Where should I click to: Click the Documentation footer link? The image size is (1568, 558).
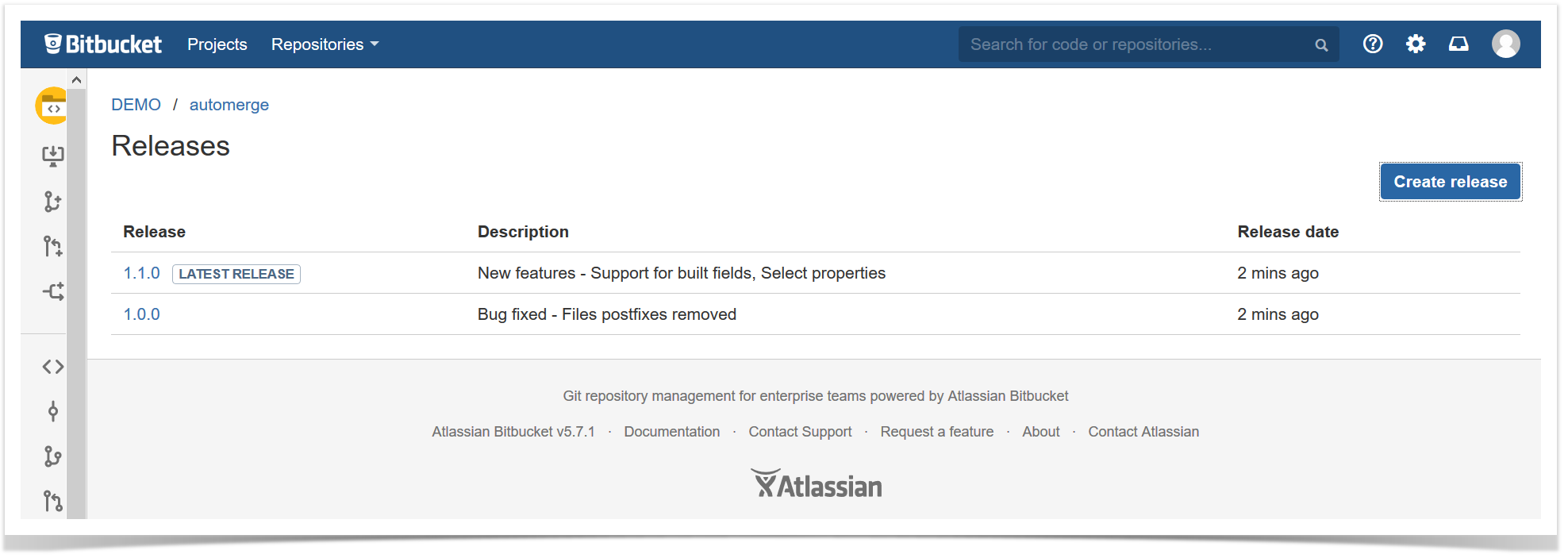point(672,432)
